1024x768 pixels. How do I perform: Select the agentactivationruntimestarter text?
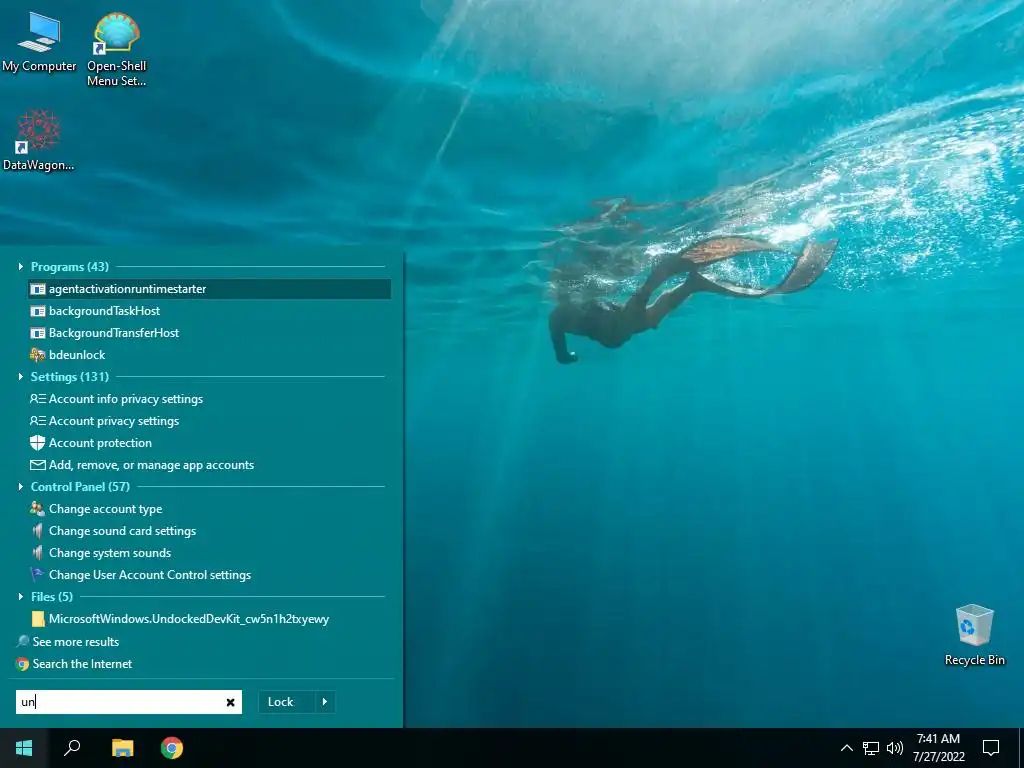click(x=127, y=289)
